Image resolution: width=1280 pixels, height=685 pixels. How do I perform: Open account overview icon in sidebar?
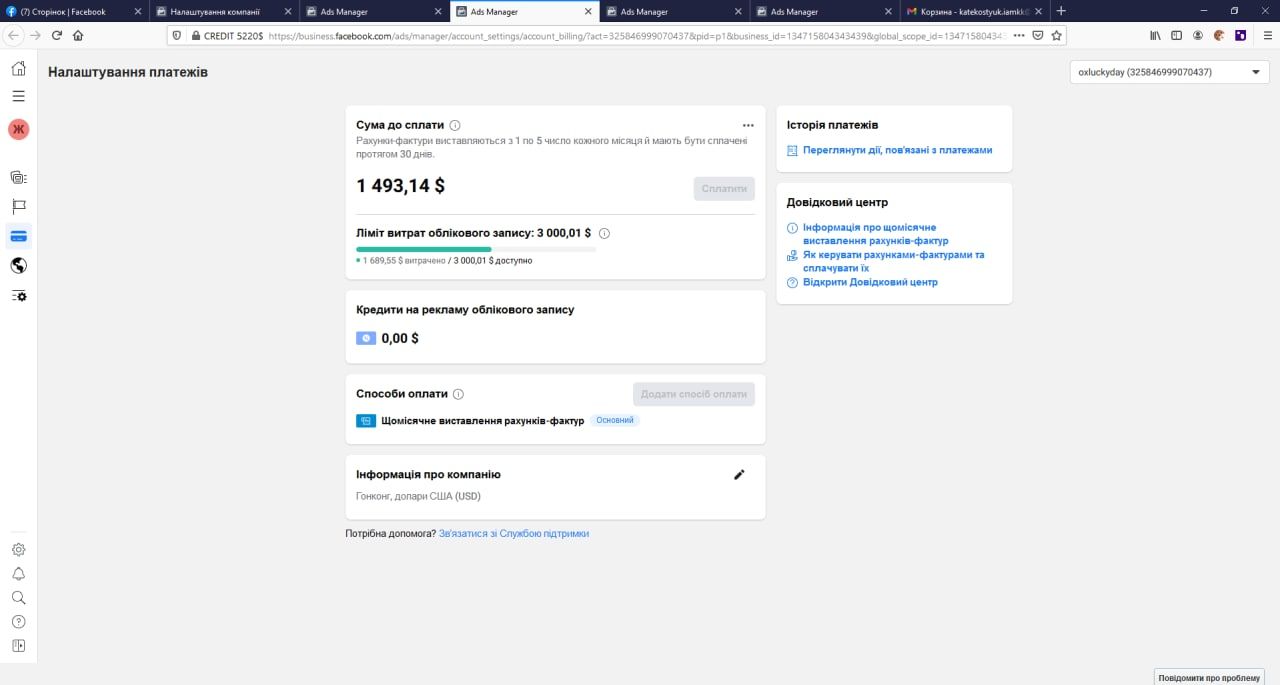coord(18,177)
